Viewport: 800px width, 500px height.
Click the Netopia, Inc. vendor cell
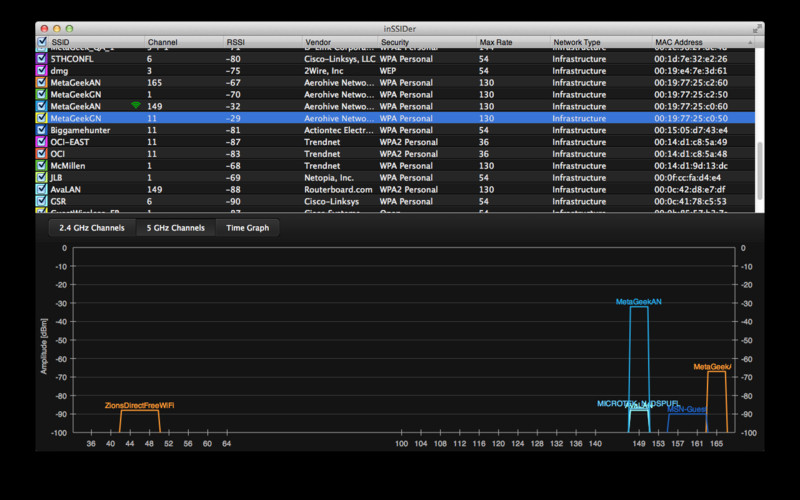(329, 178)
